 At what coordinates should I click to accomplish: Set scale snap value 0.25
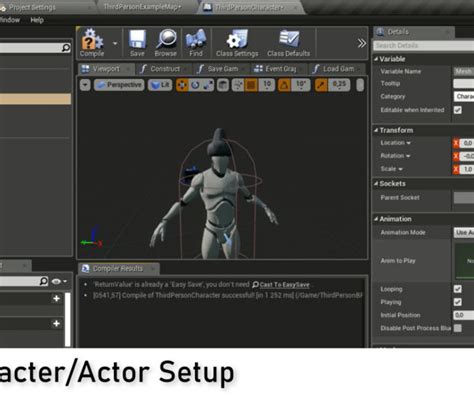[339, 85]
